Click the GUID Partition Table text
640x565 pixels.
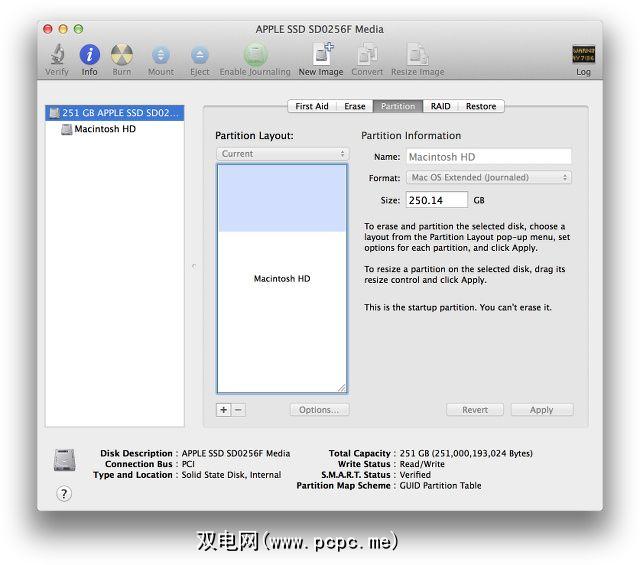(440, 486)
